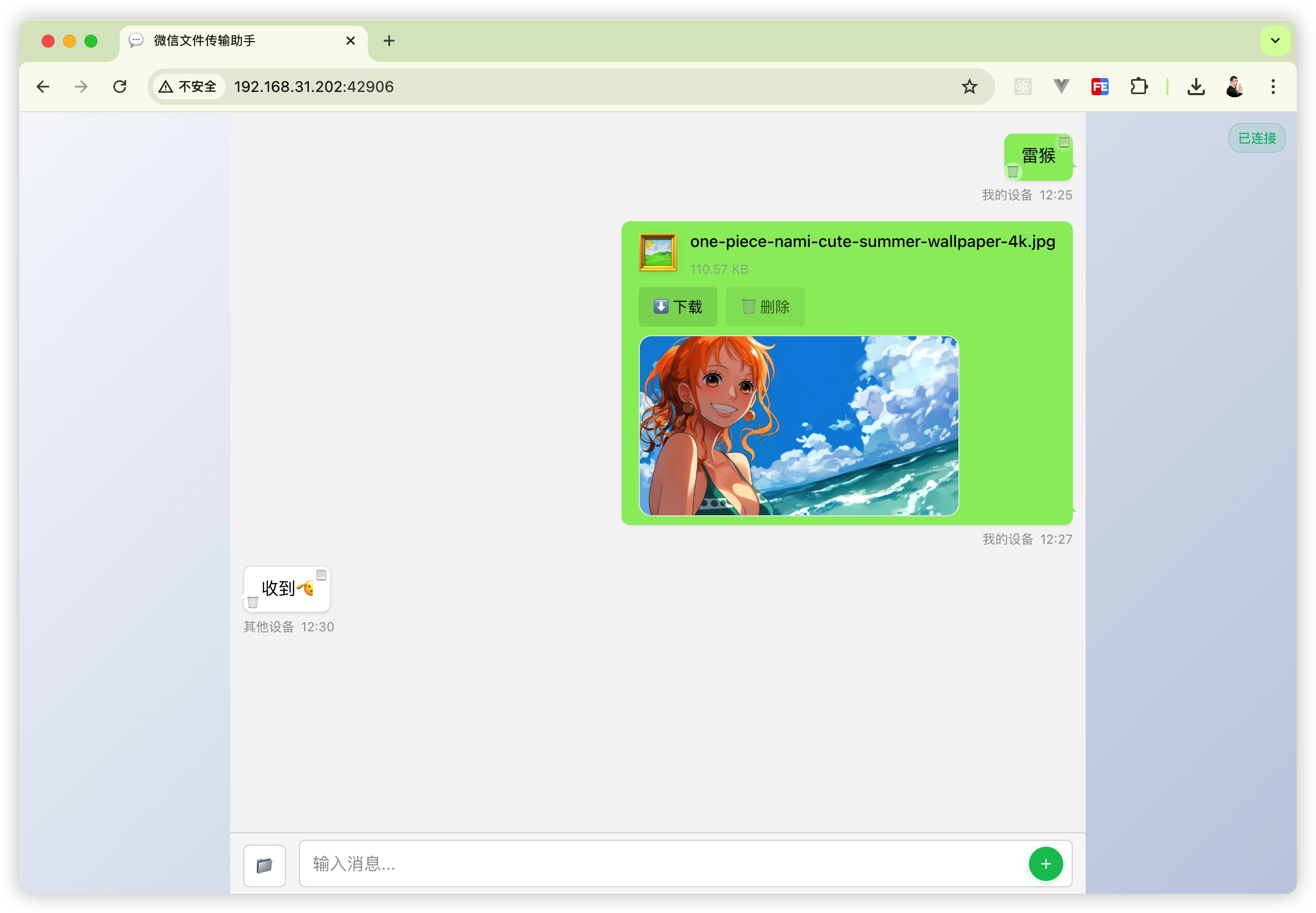Expand the tab search chevron dropdown
The width and height of the screenshot is (1316, 913).
1275,41
